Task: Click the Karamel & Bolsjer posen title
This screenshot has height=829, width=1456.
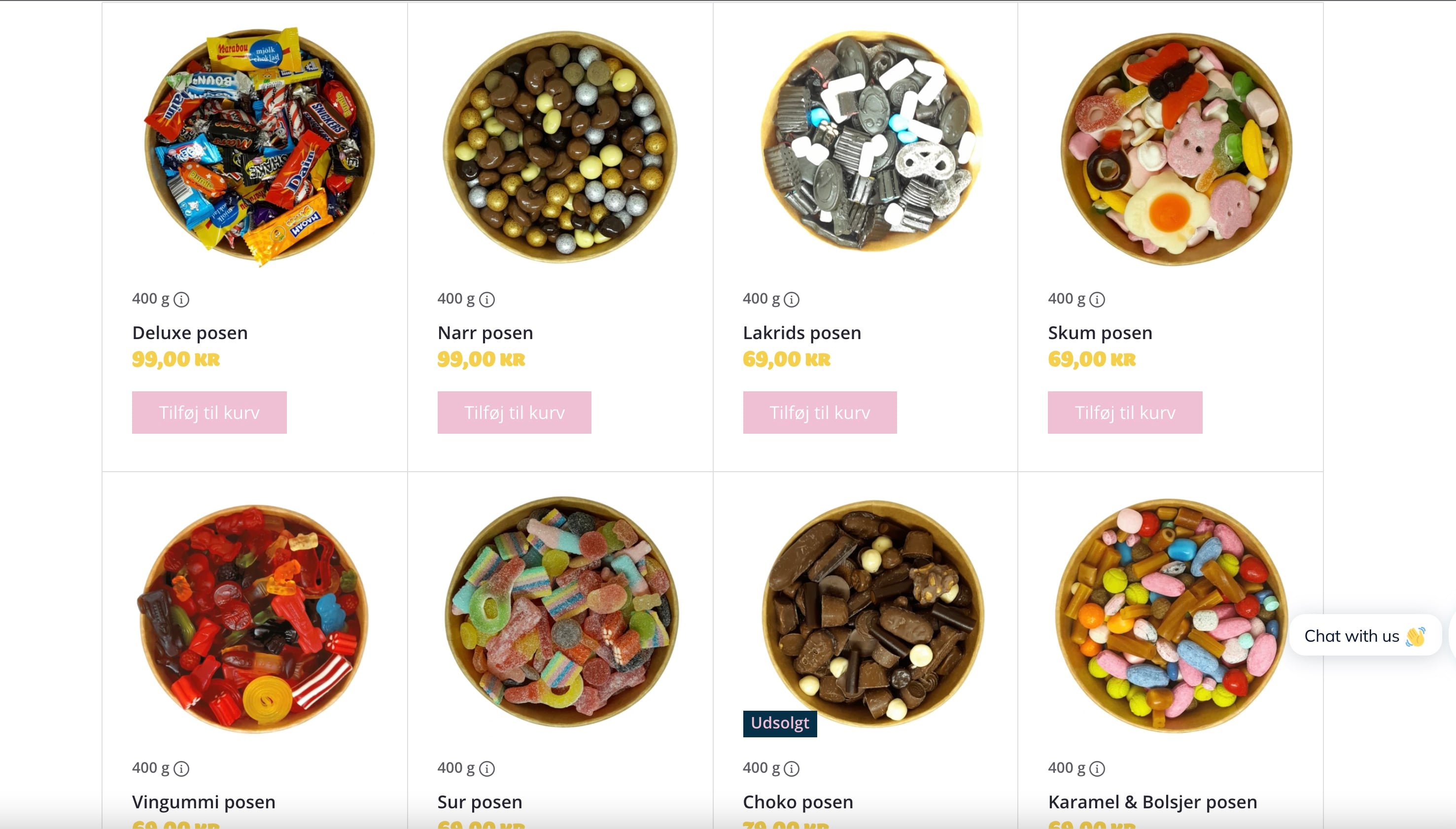Action: tap(1152, 802)
